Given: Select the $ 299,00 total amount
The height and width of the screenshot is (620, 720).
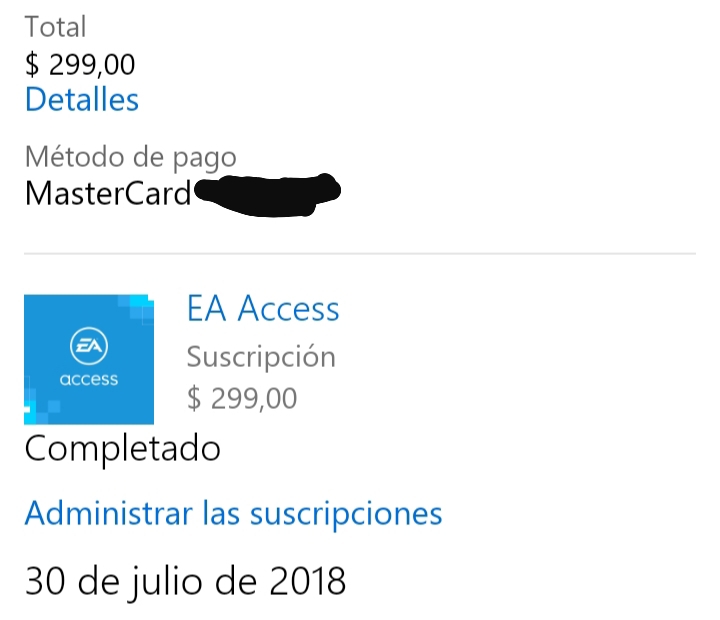Looking at the screenshot, I should click(80, 64).
